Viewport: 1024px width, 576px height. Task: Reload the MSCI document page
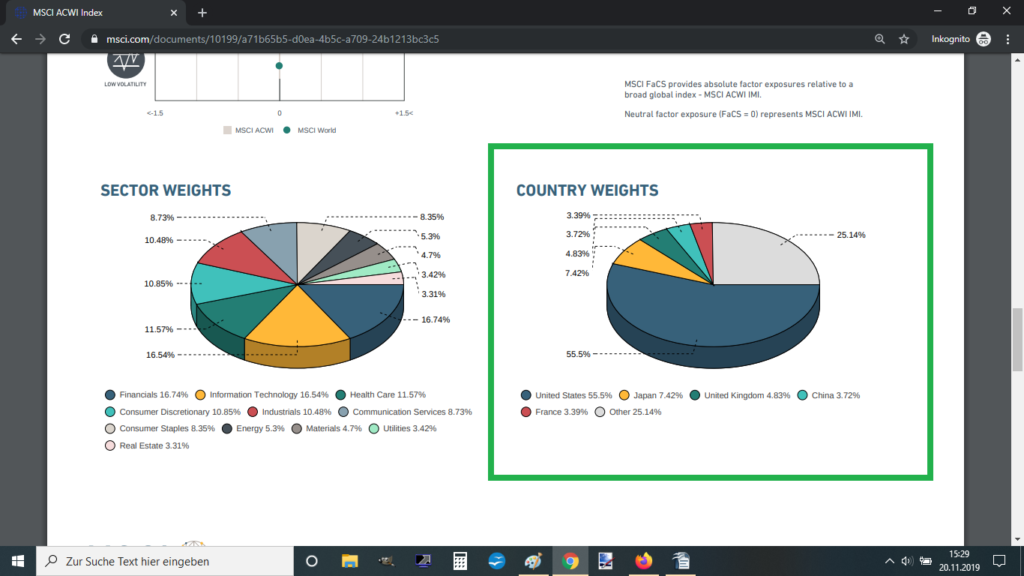[64, 39]
